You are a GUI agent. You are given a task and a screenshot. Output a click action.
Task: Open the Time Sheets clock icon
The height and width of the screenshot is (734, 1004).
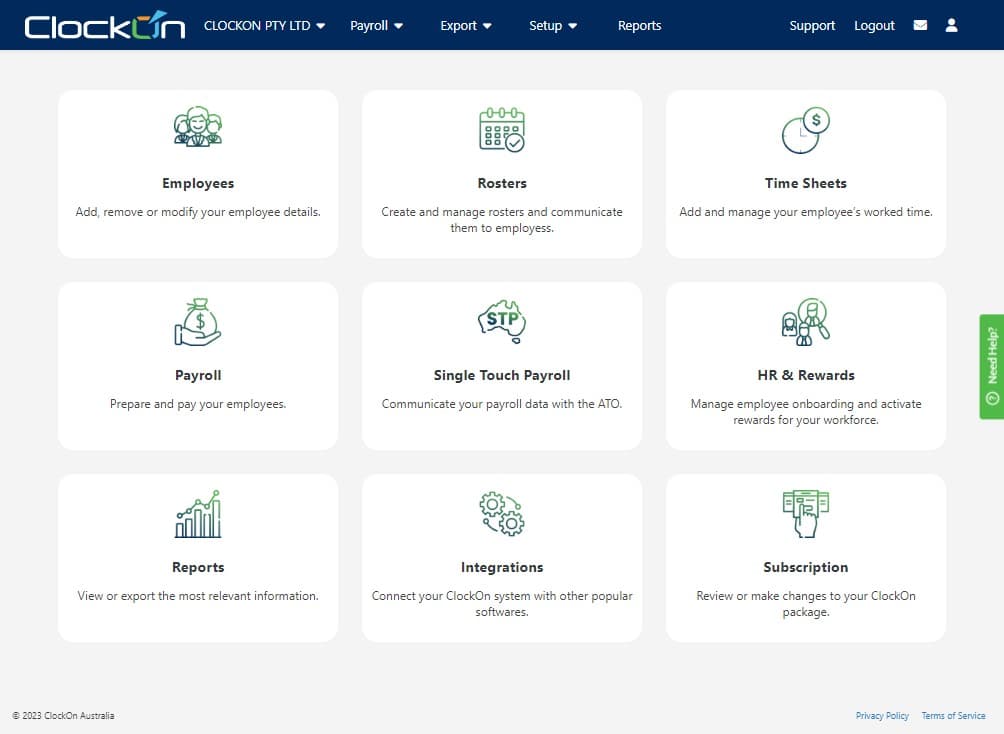(806, 130)
